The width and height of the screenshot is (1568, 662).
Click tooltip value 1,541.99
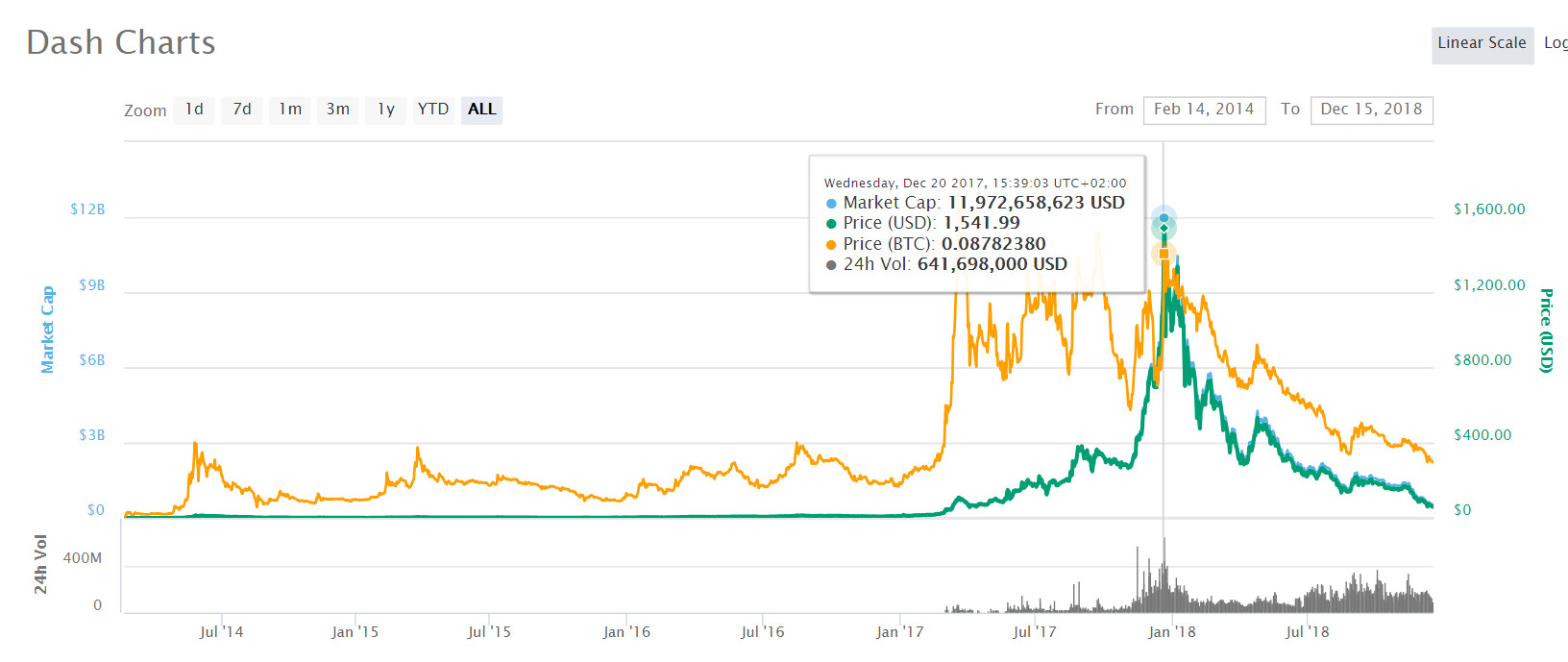pyautogui.click(x=982, y=223)
